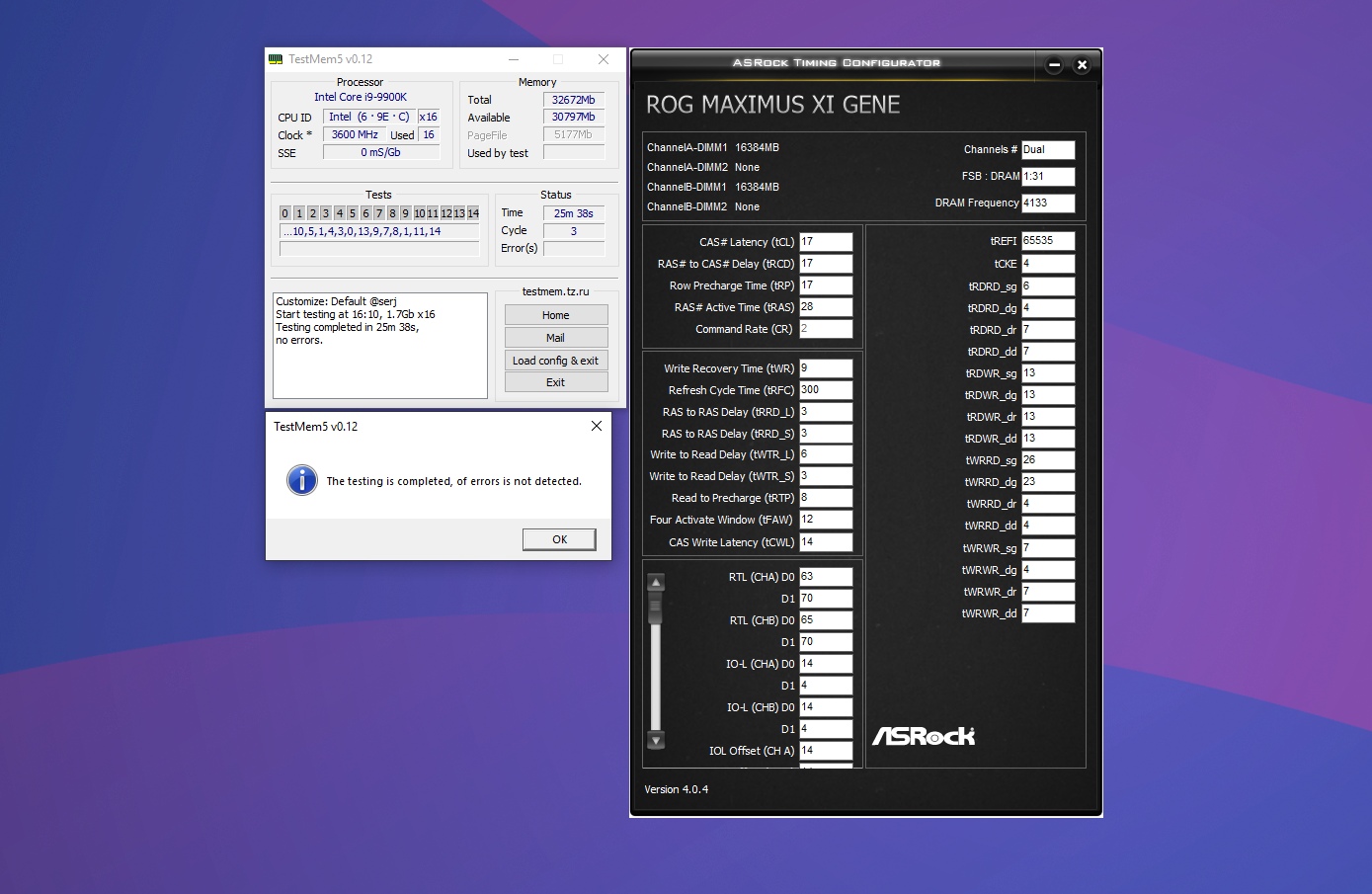The height and width of the screenshot is (894, 1372).
Task: Click the CAS# Latency (tCL) value field
Action: [x=826, y=242]
